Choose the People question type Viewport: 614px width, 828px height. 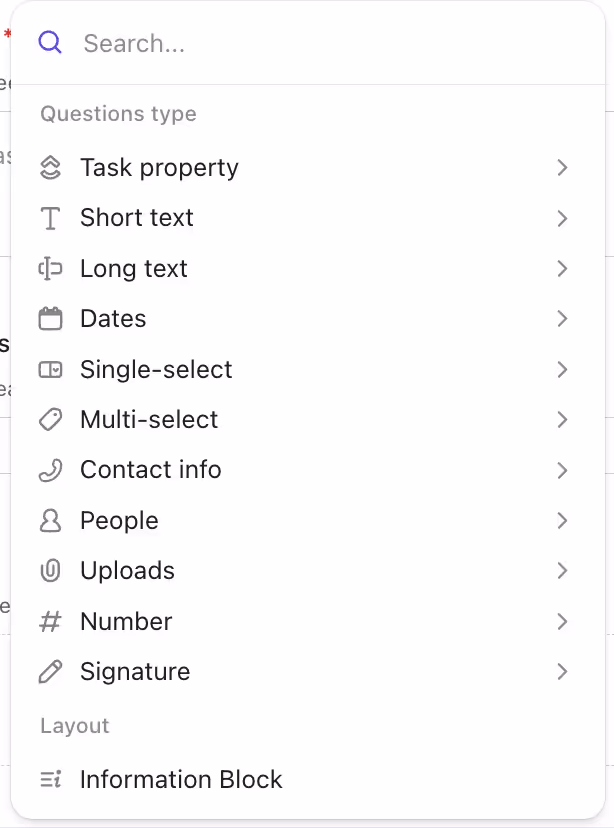click(119, 520)
